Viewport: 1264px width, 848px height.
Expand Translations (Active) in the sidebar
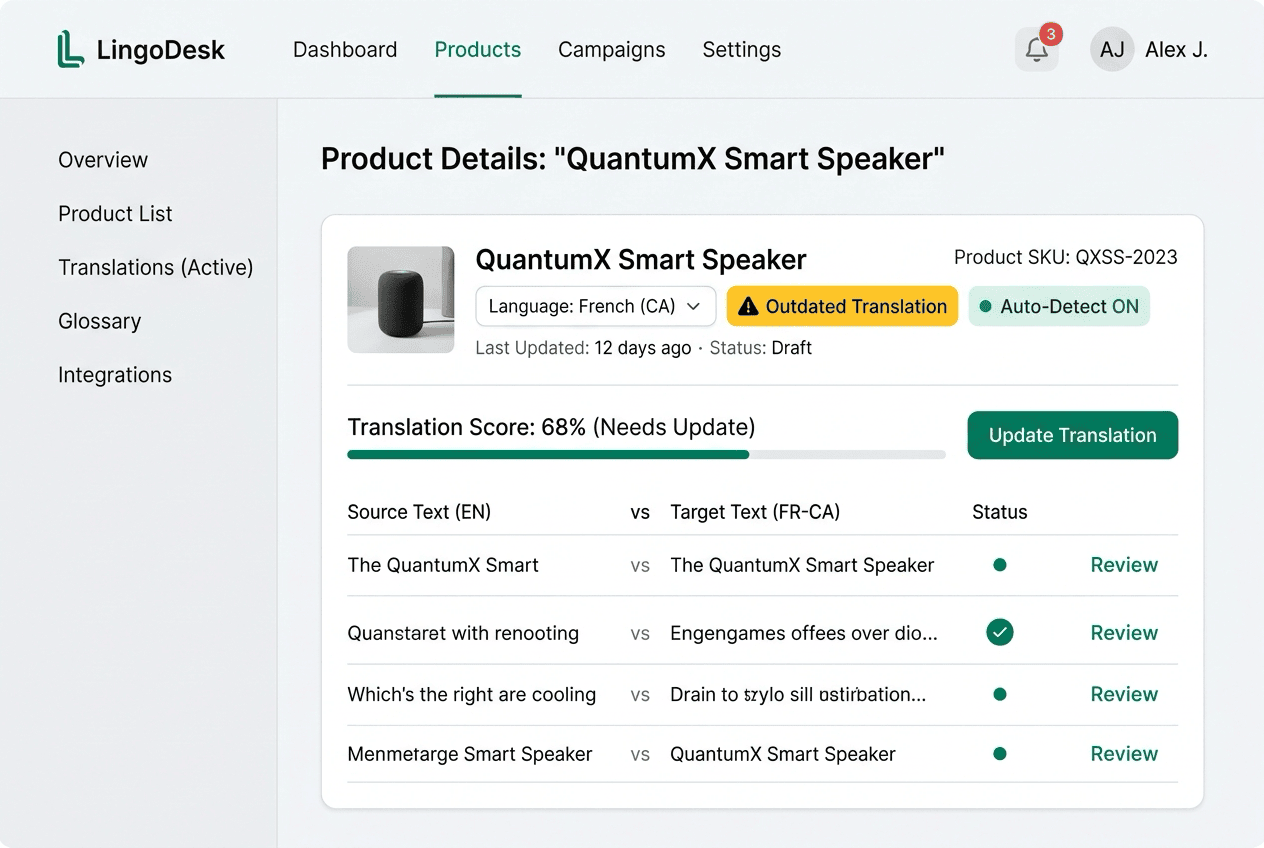[x=156, y=267]
